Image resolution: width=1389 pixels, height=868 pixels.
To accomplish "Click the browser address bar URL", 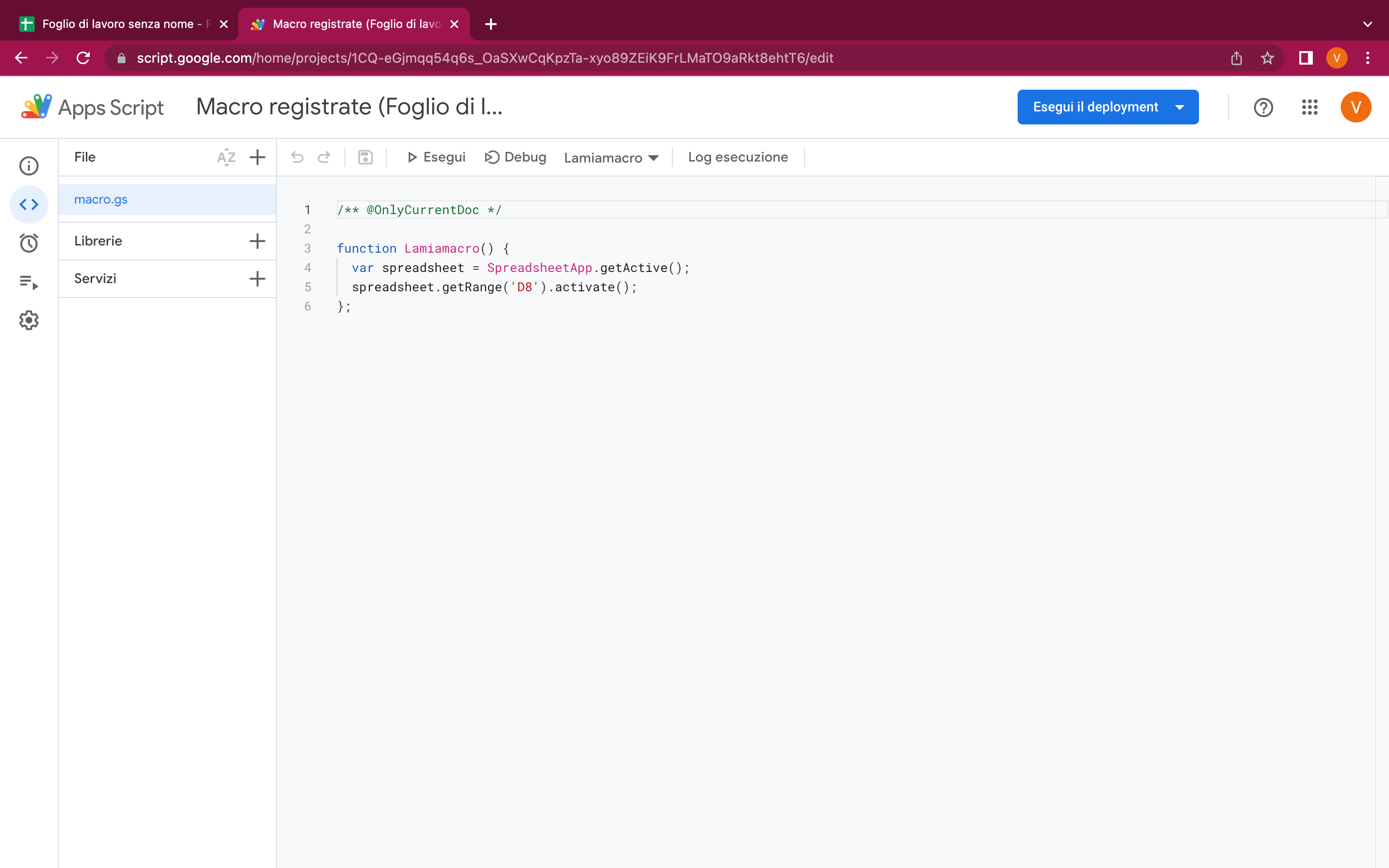I will pyautogui.click(x=485, y=58).
